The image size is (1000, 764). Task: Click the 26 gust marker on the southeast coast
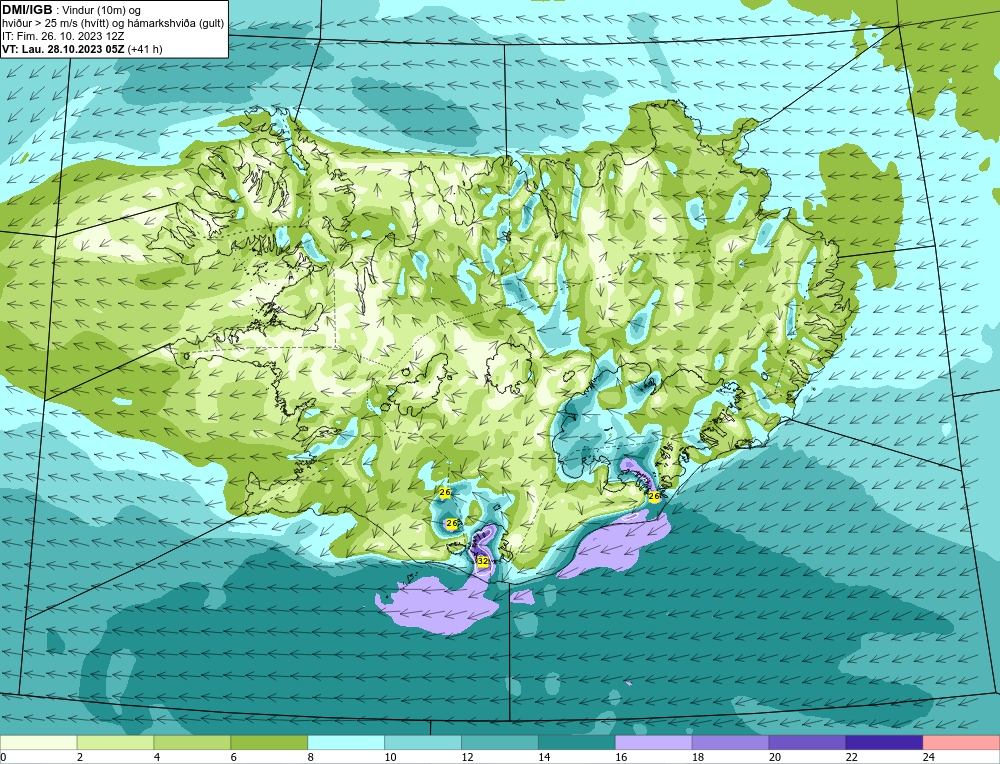tap(654, 496)
